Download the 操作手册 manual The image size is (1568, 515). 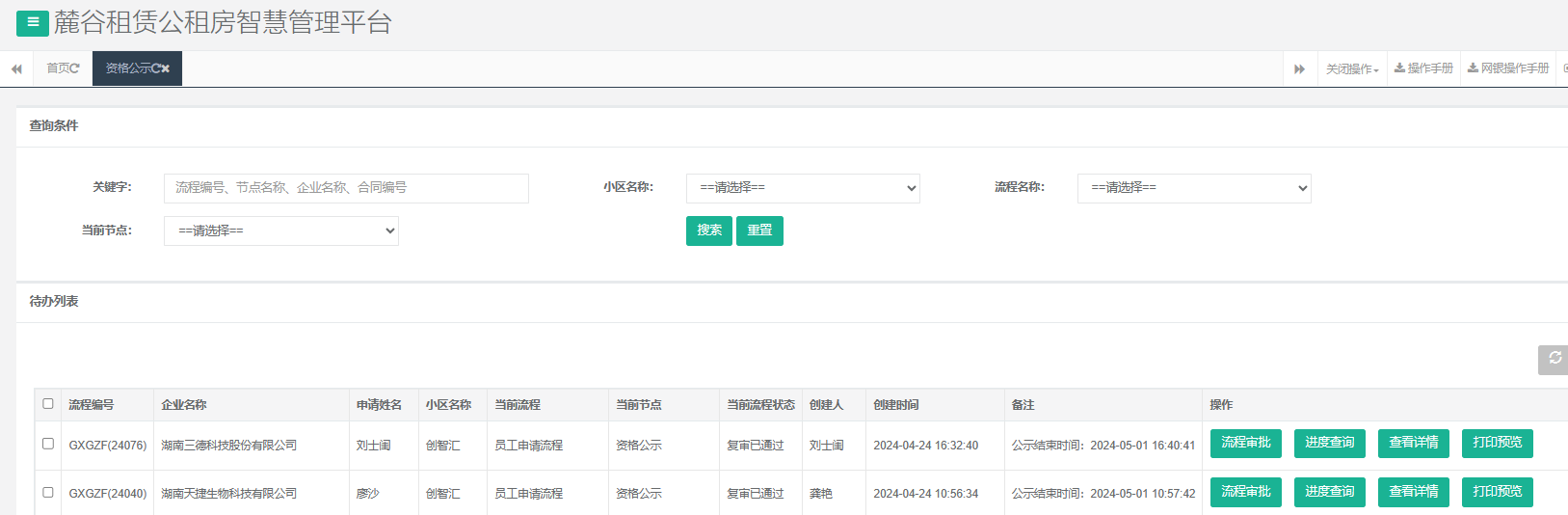[1423, 68]
